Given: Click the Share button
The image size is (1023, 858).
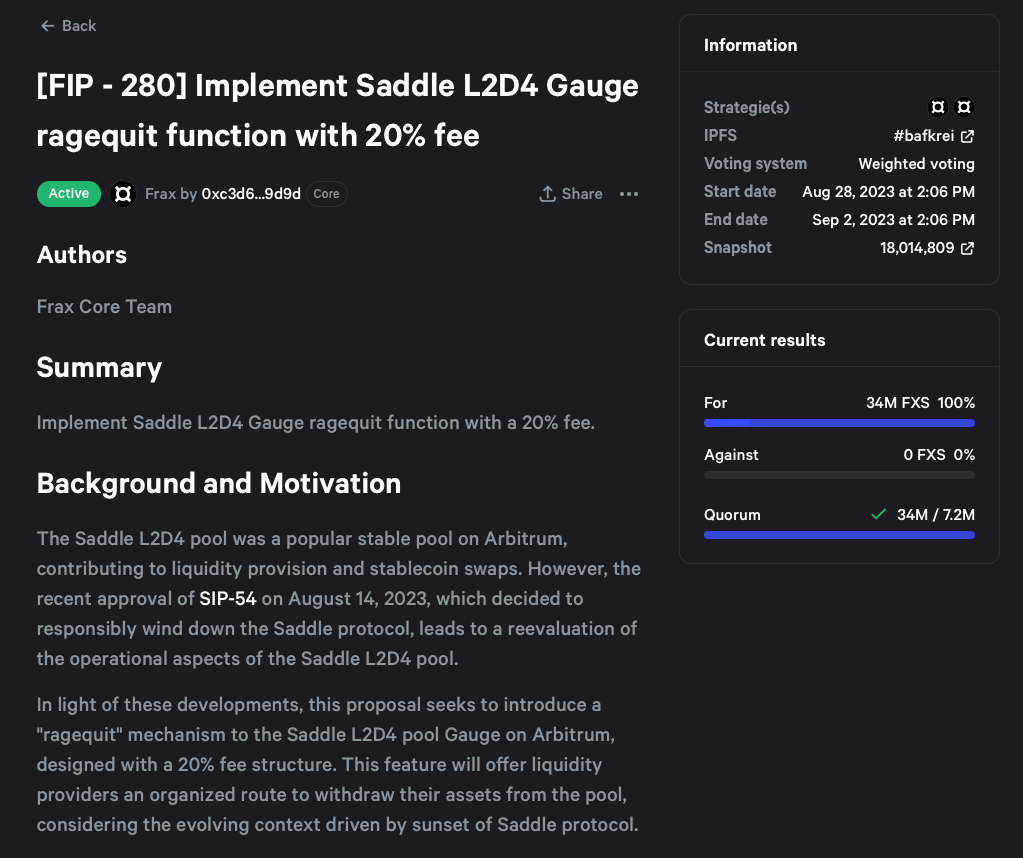Looking at the screenshot, I should coord(571,194).
